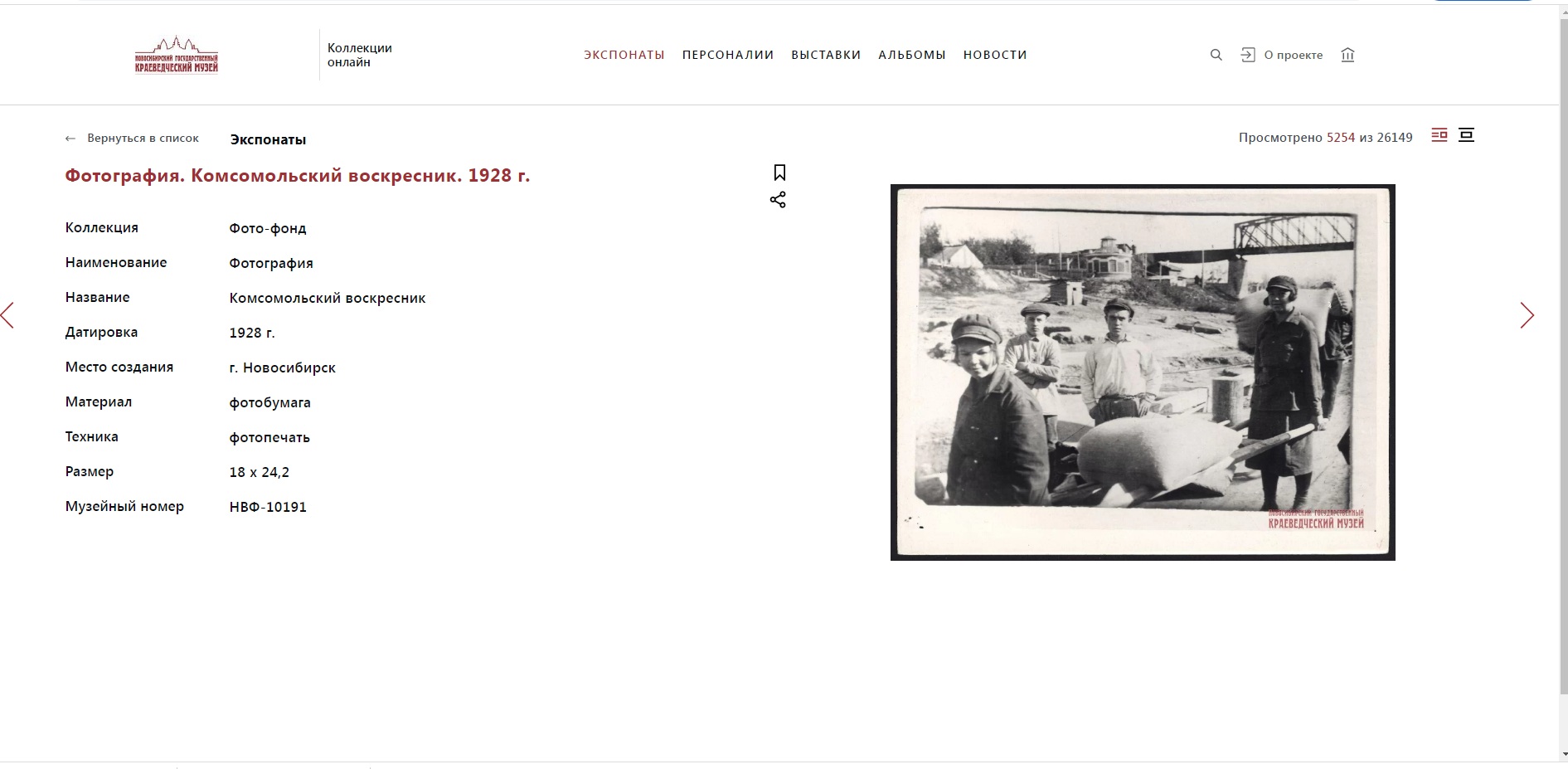Go to previous exhibit with left arrow
This screenshot has height=769, width=1568.
[7, 315]
